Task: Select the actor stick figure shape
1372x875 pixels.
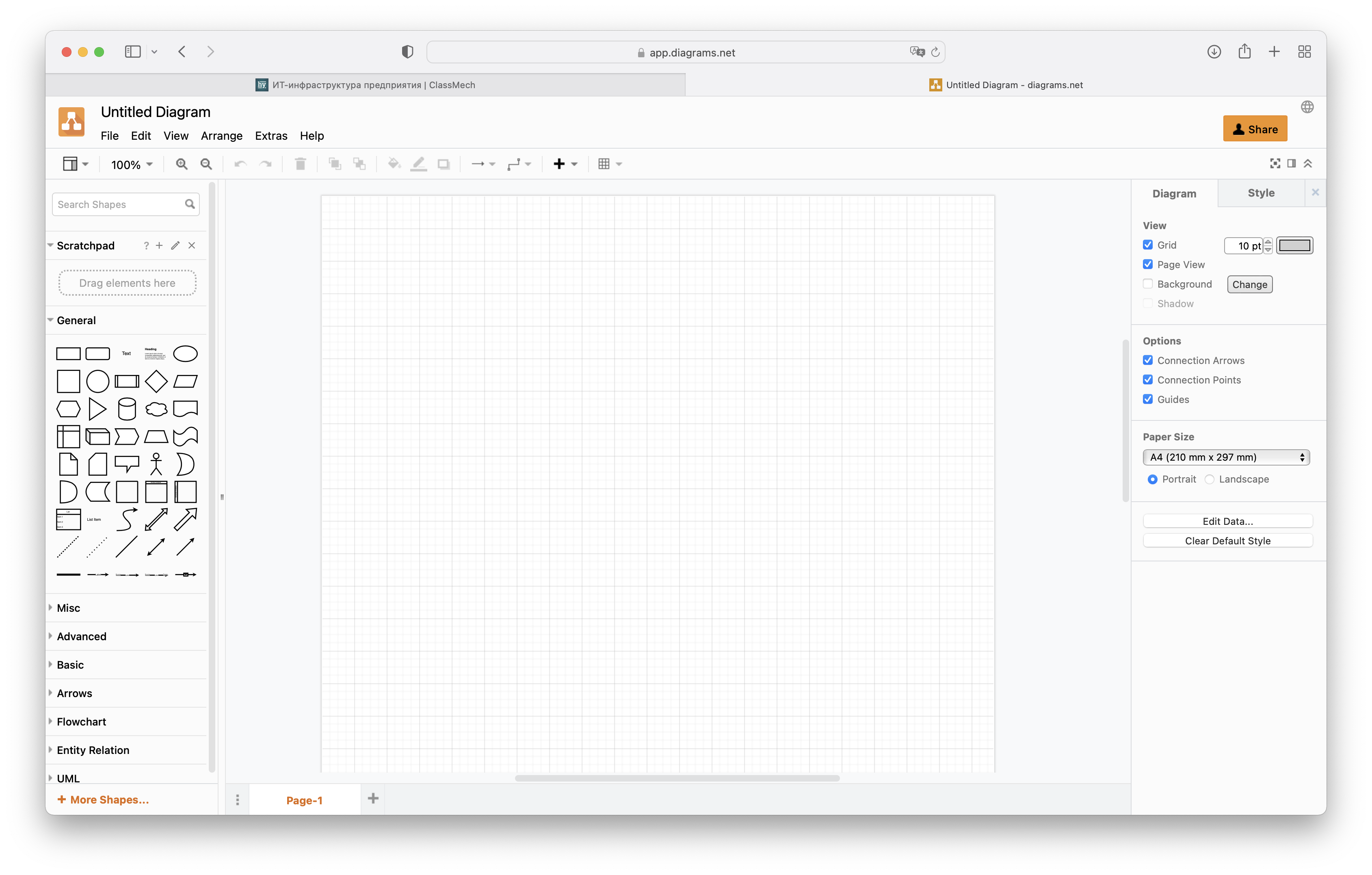Action: [156, 464]
